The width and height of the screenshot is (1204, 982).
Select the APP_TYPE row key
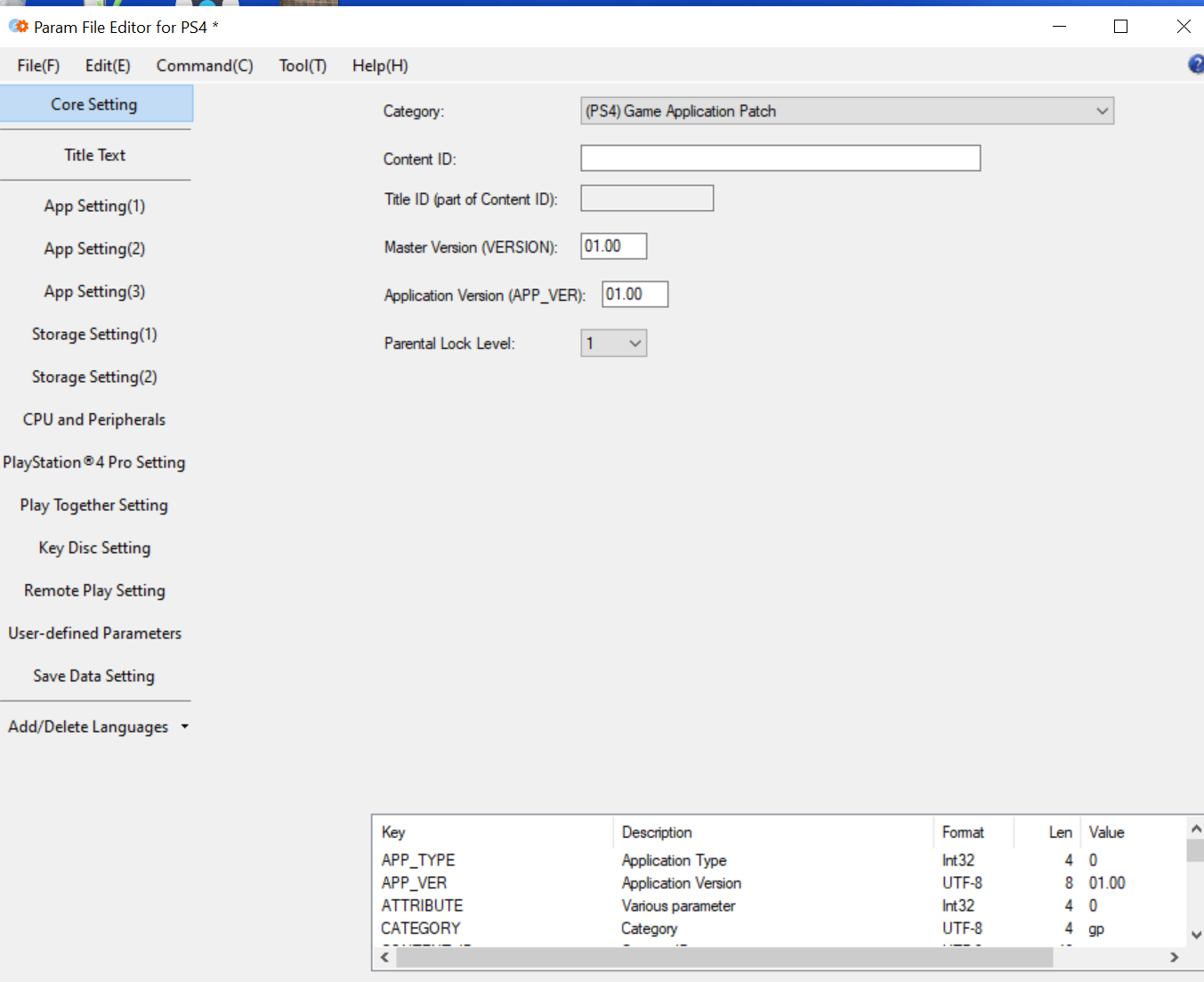pyautogui.click(x=418, y=860)
